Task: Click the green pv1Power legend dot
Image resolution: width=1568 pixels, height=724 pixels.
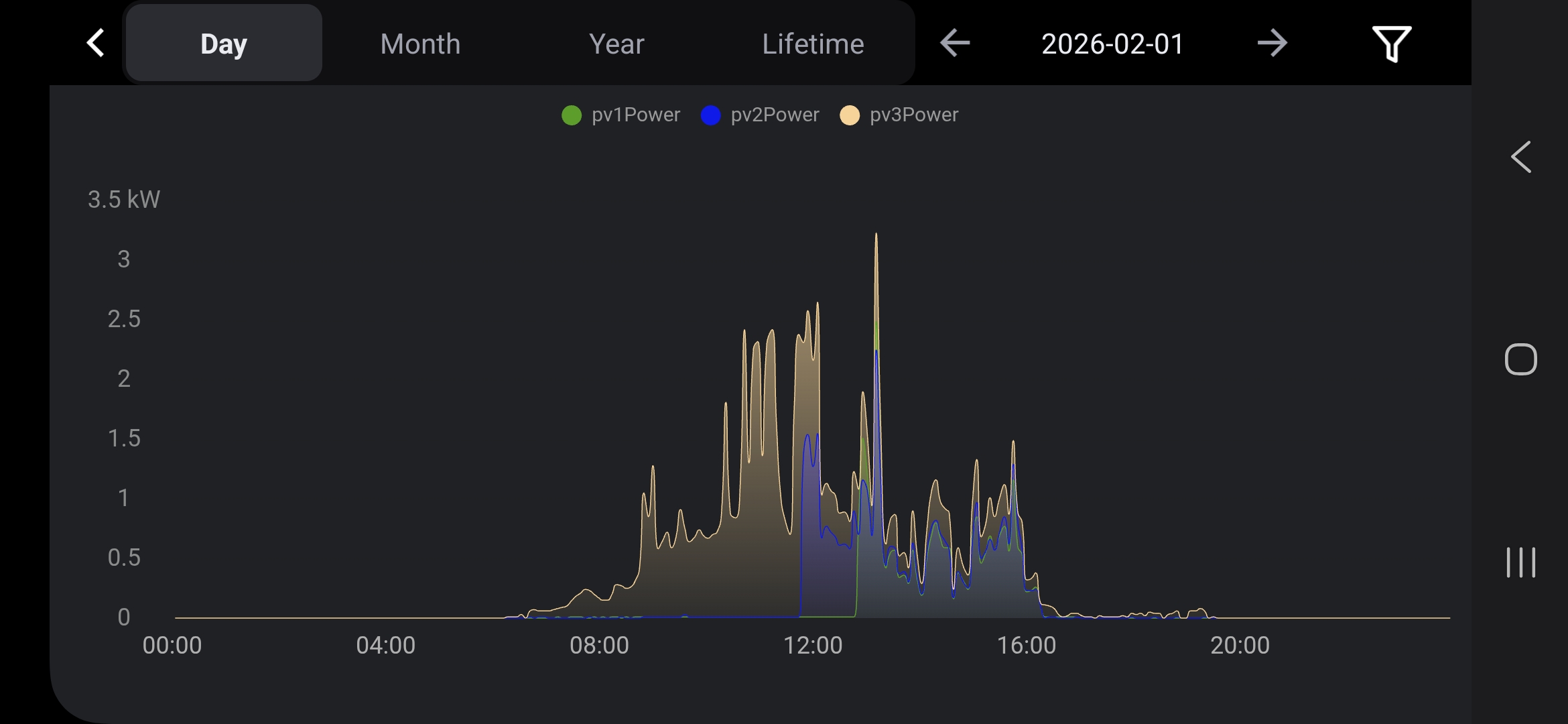Action: (572, 115)
